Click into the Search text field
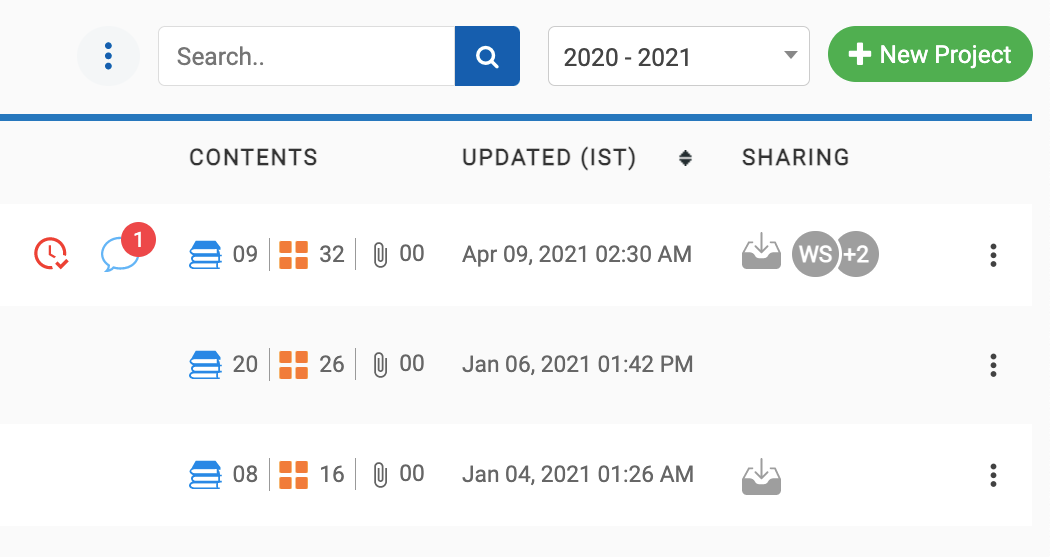This screenshot has width=1050, height=557. click(306, 56)
